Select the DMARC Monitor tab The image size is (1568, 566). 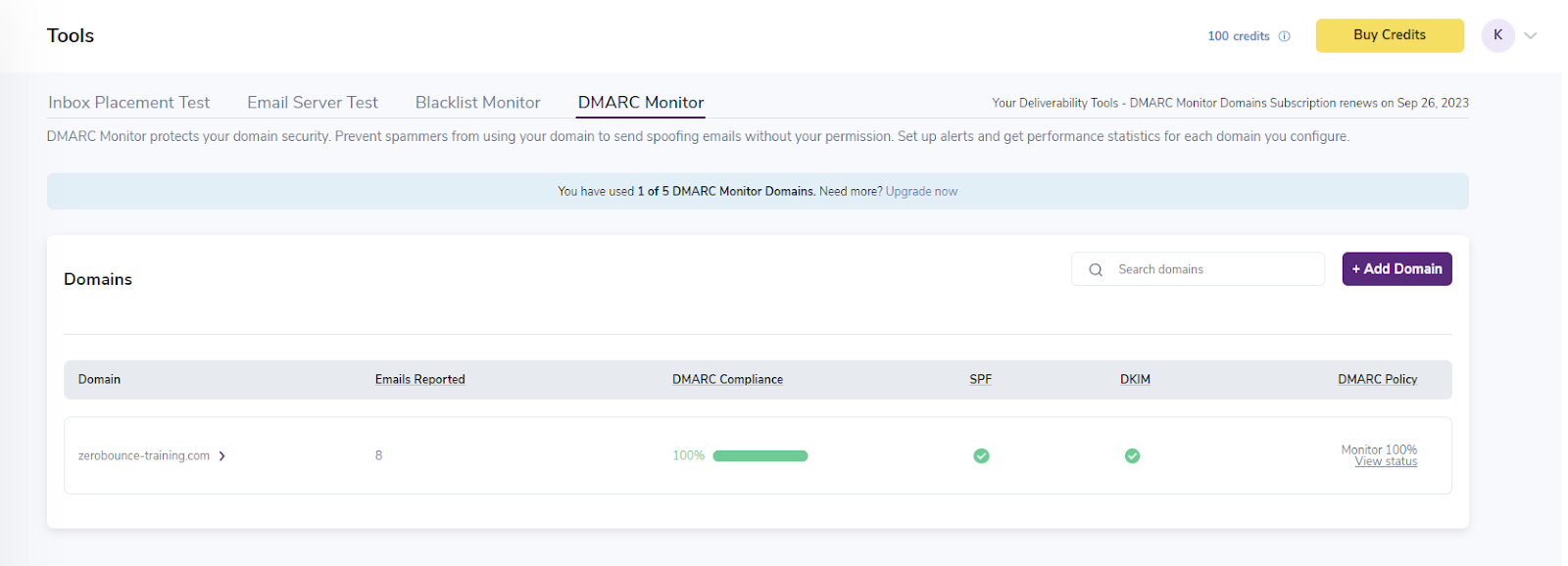coord(641,102)
